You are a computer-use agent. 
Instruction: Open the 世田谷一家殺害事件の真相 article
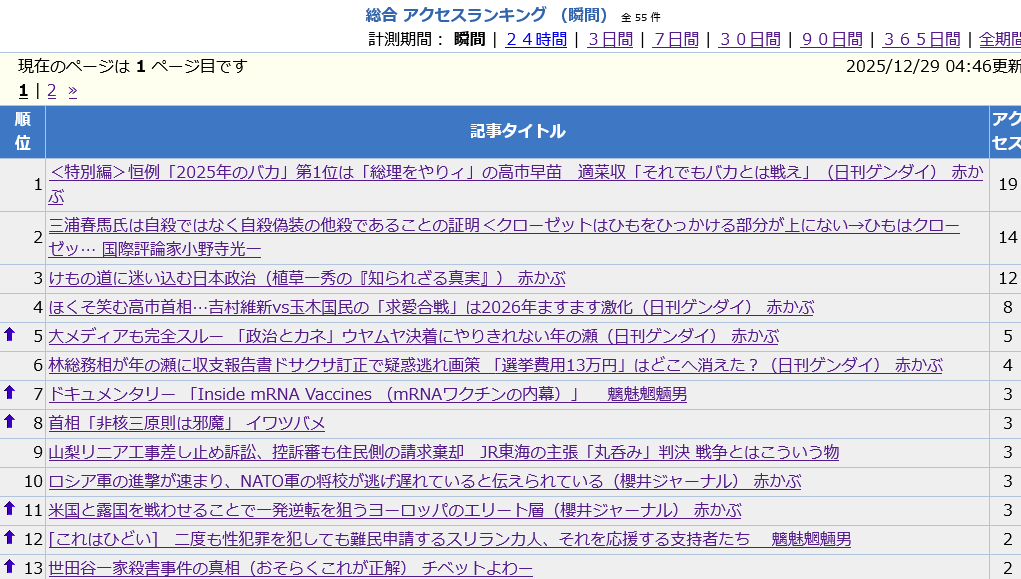290,568
